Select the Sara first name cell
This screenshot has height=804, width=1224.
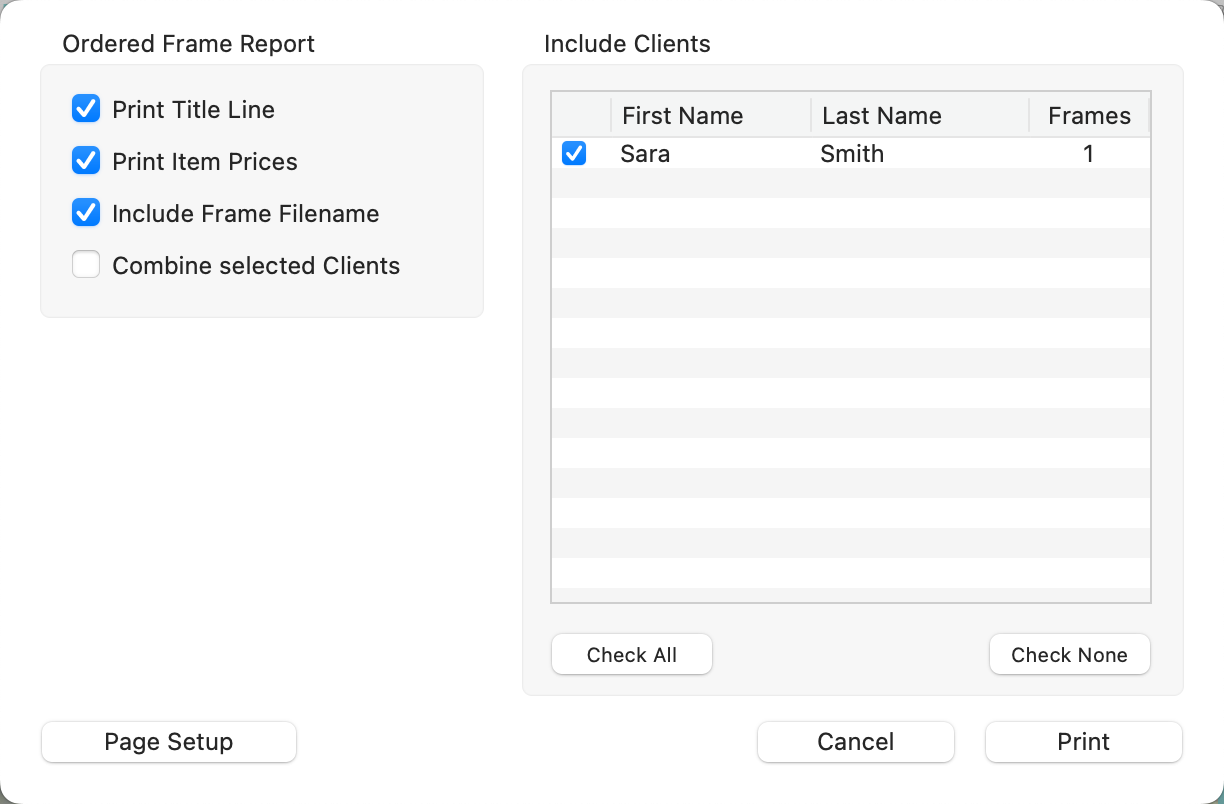(x=645, y=154)
